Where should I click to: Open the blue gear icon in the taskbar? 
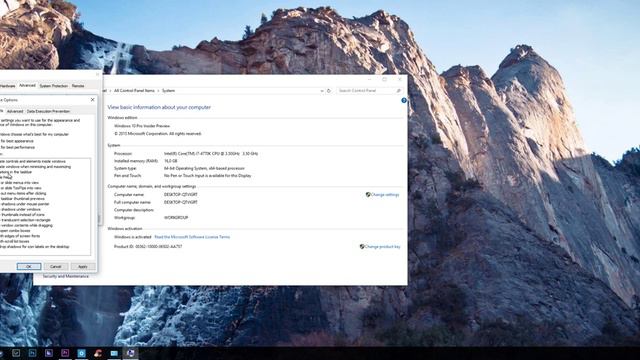point(81,353)
